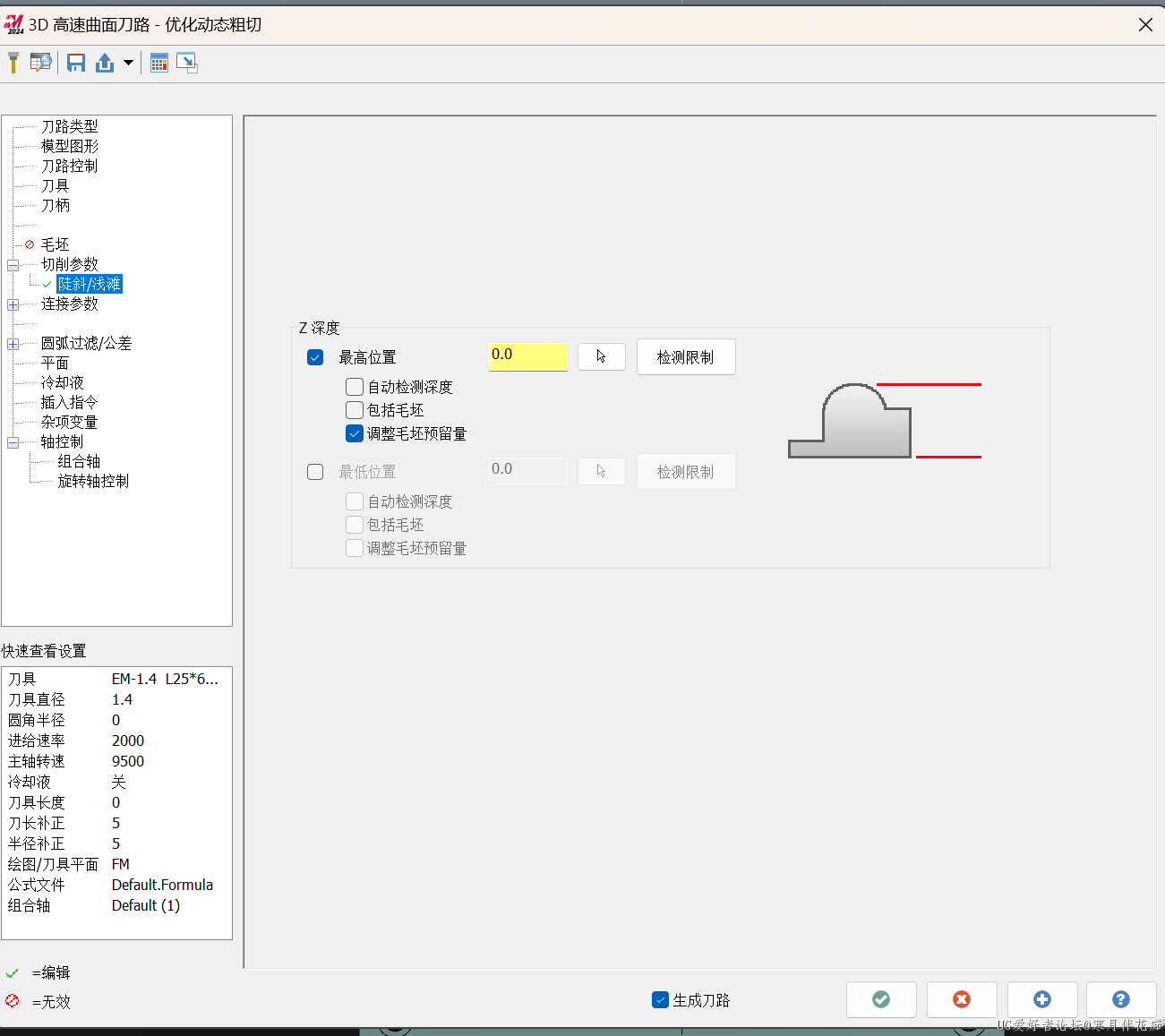Click the 最高位置 value field showing 0.0

pos(528,356)
